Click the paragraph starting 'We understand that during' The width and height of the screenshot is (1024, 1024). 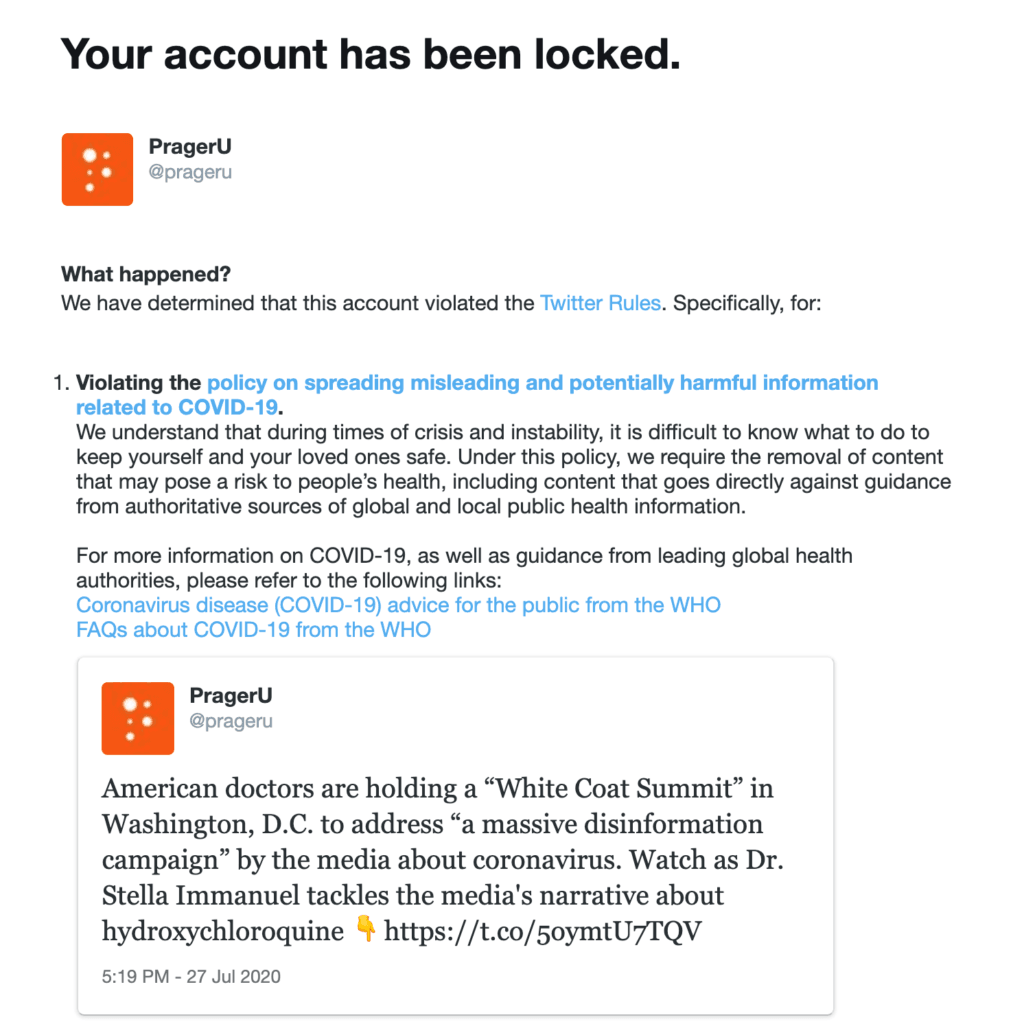click(x=513, y=470)
